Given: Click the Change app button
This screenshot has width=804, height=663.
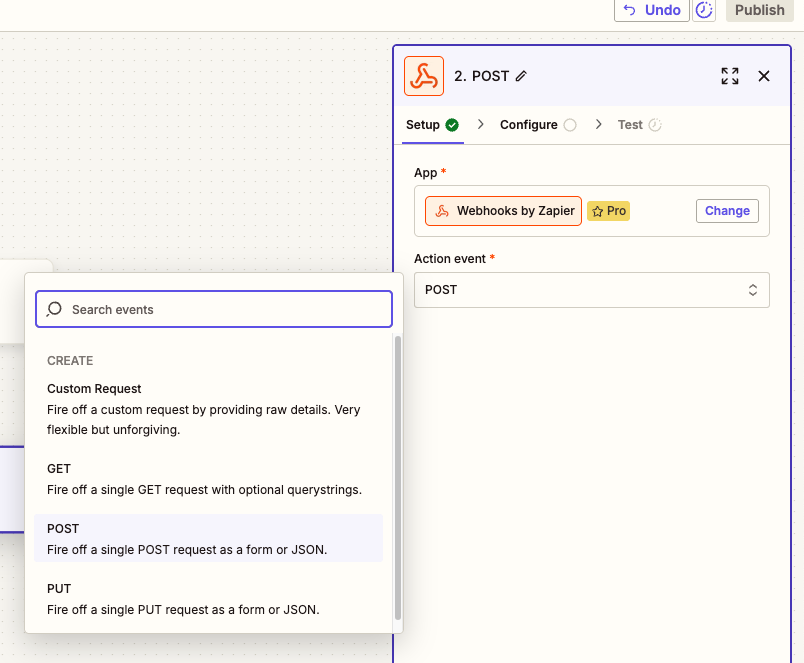Looking at the screenshot, I should [x=727, y=211].
